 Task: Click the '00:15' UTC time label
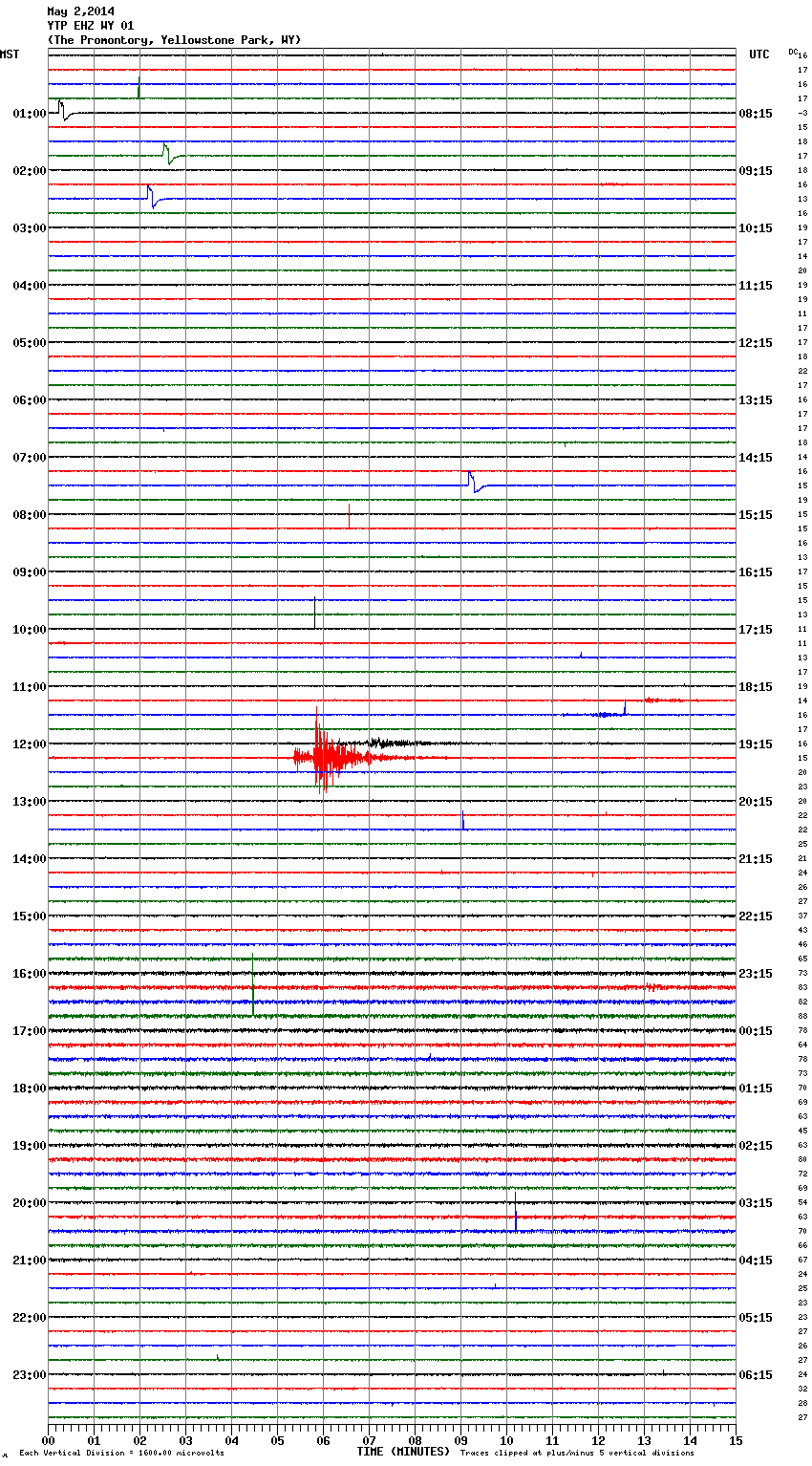tap(756, 1031)
